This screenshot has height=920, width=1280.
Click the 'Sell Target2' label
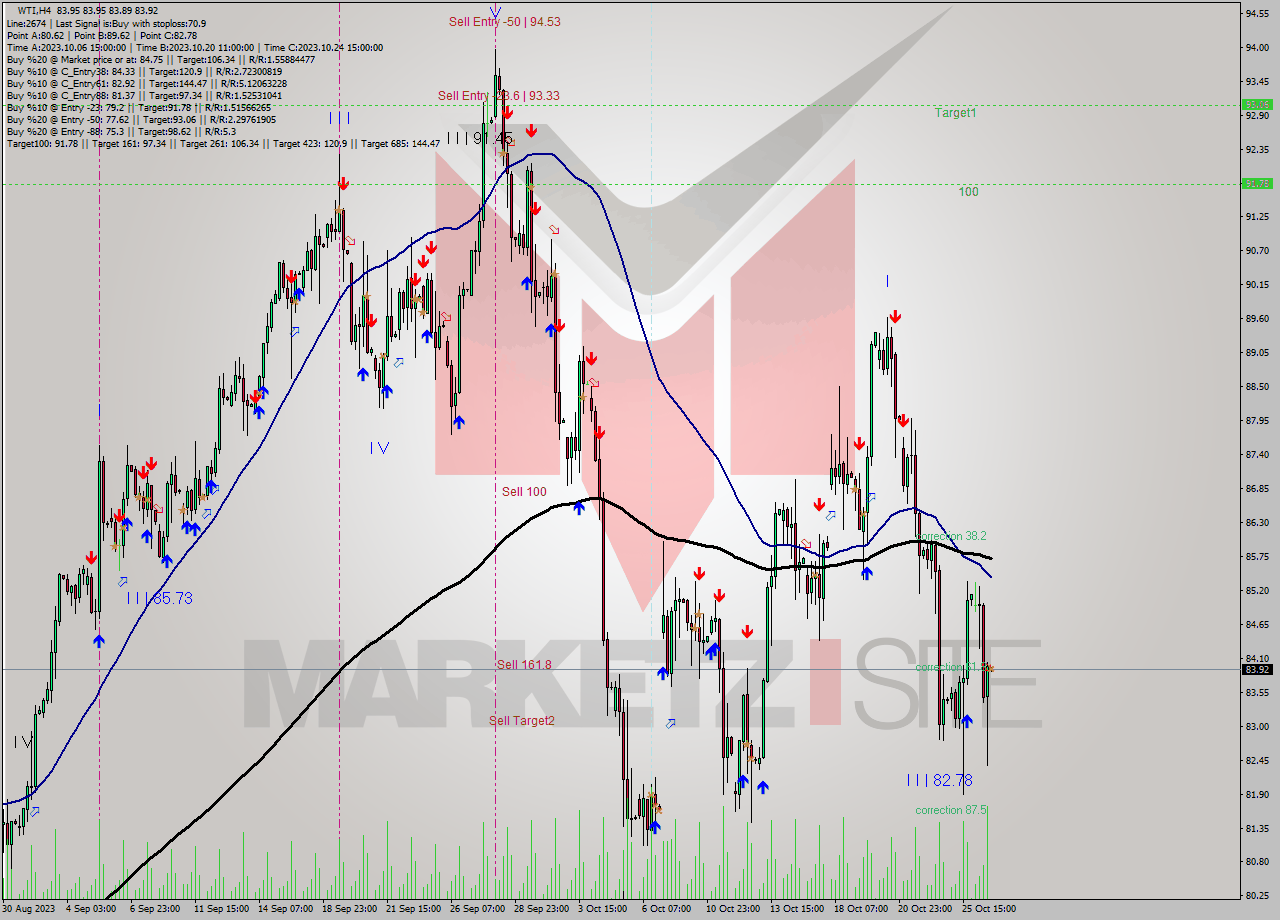522,720
